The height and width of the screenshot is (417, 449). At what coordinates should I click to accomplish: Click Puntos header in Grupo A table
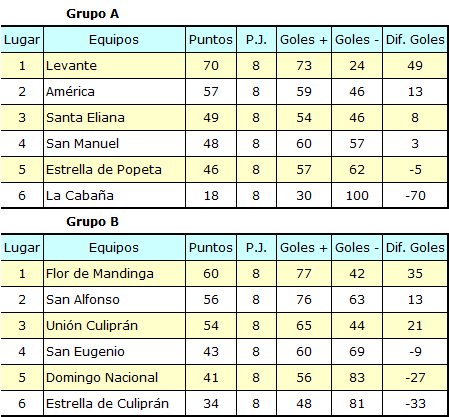[x=211, y=40]
